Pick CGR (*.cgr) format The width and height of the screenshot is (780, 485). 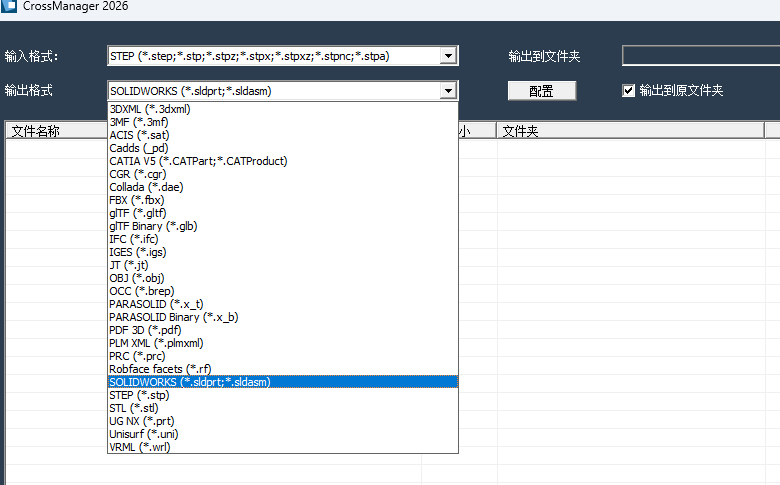[x=283, y=174]
